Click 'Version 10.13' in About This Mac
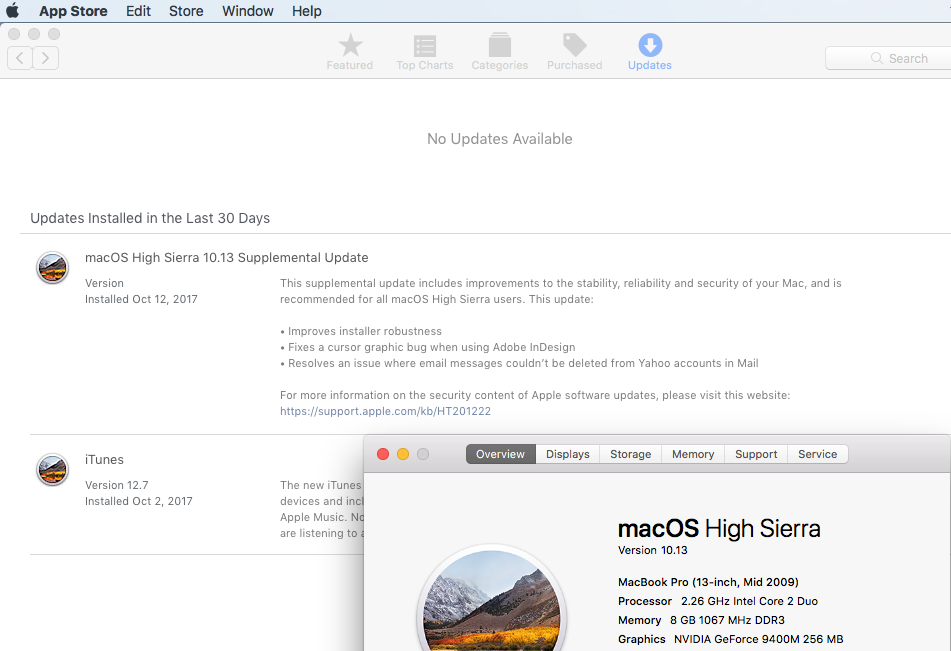The width and height of the screenshot is (951, 651). coord(653,550)
